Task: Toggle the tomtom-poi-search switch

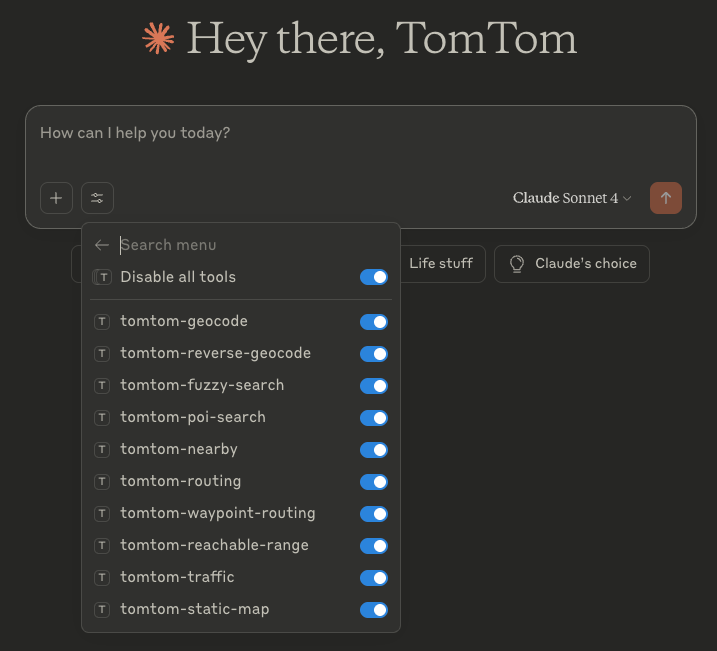Action: click(374, 418)
